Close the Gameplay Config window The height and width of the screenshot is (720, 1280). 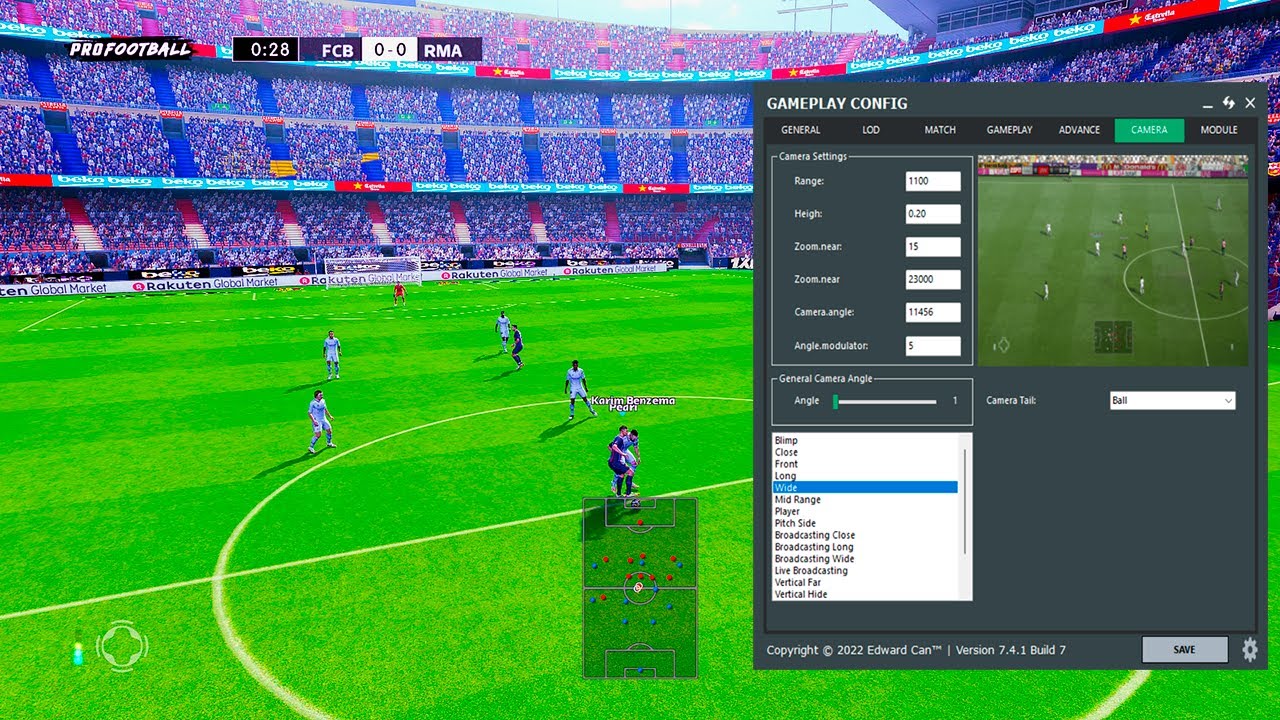click(1250, 103)
